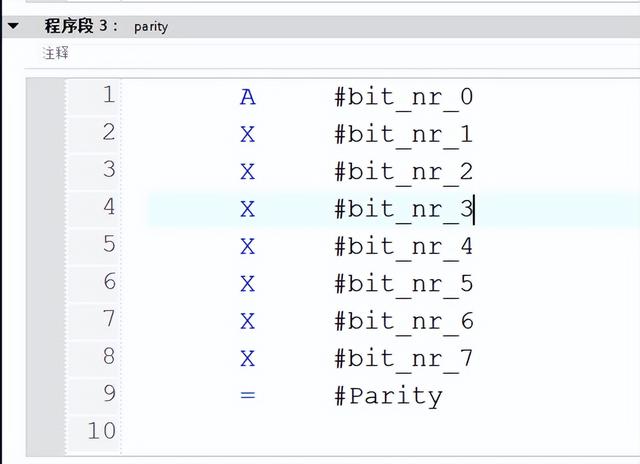Image resolution: width=640 pixels, height=464 pixels.
Task: Click operand #bit_nr_4
Action: click(x=403, y=247)
